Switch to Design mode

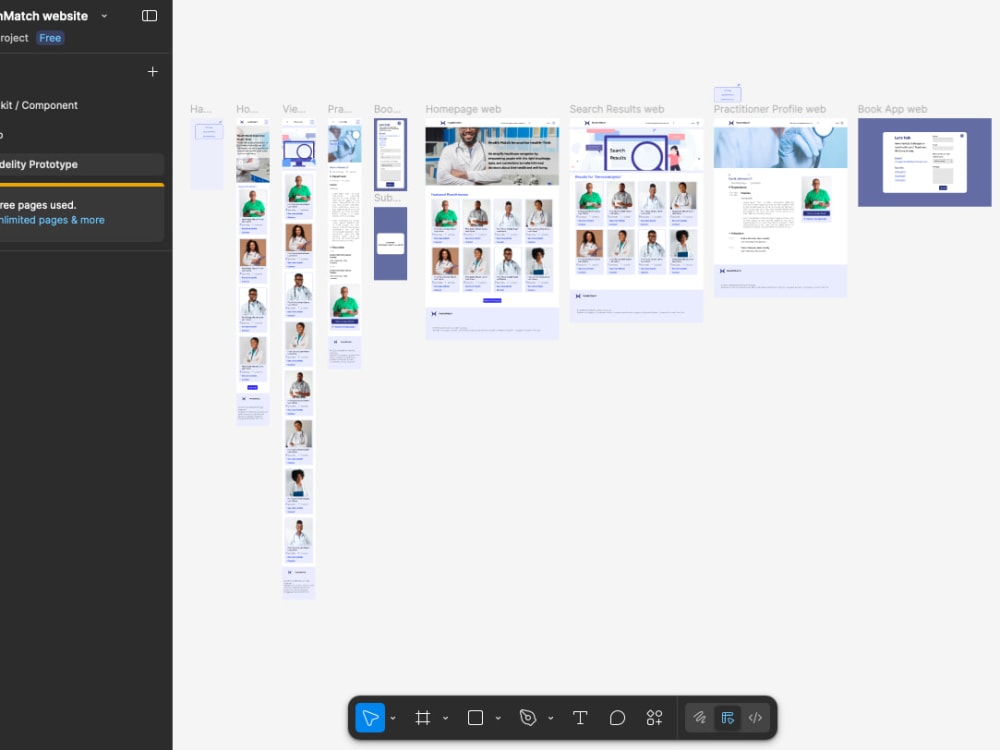tap(728, 717)
